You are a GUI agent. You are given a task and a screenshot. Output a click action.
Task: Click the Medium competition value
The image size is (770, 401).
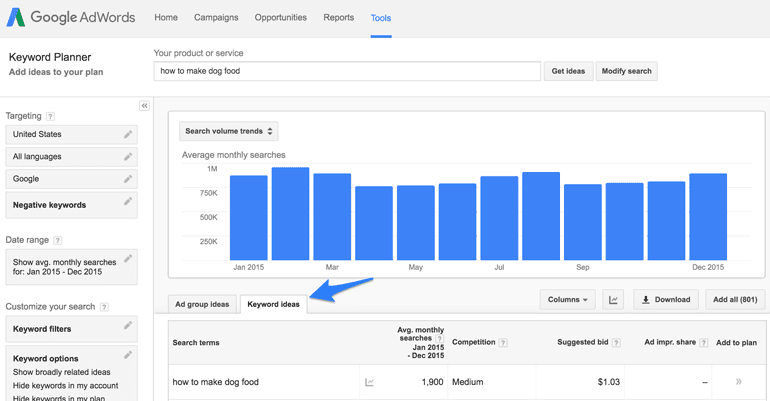[x=468, y=382]
